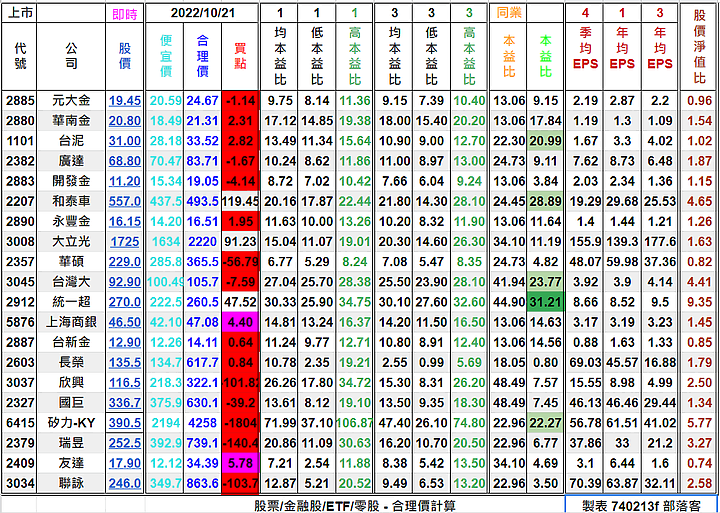
Task: Open stock price link 390.5 for 矽力-KY
Action: [x=125, y=423]
